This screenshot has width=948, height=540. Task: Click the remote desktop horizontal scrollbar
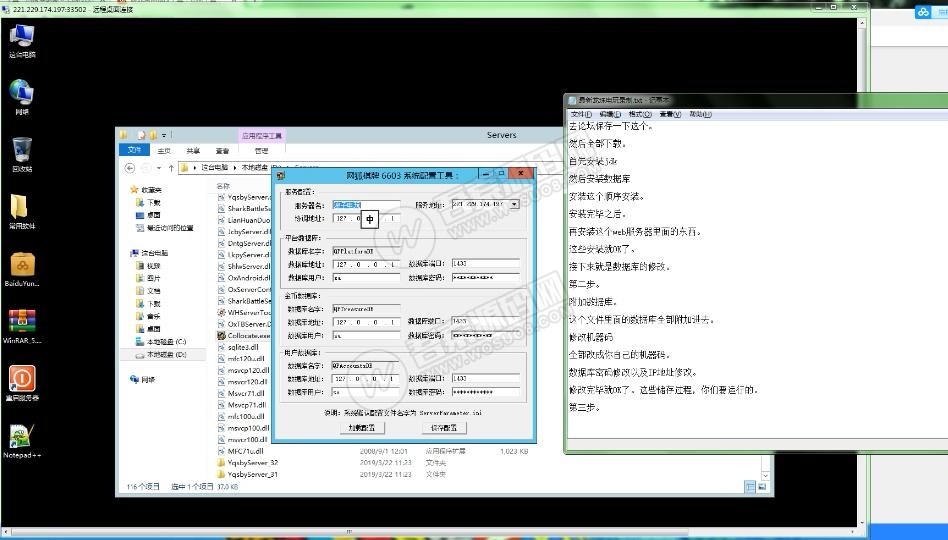pos(429,532)
